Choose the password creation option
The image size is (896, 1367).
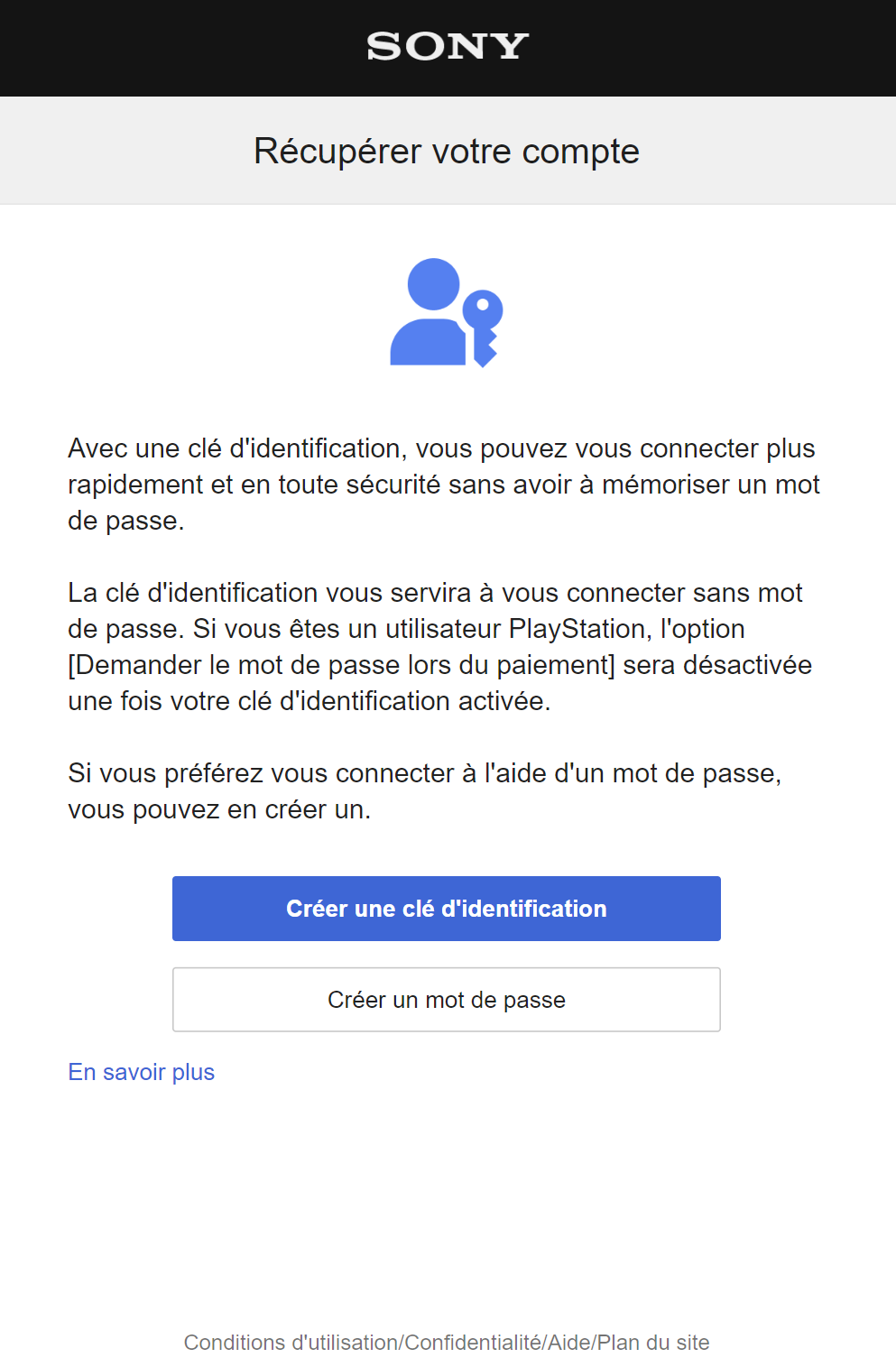[x=447, y=1000]
